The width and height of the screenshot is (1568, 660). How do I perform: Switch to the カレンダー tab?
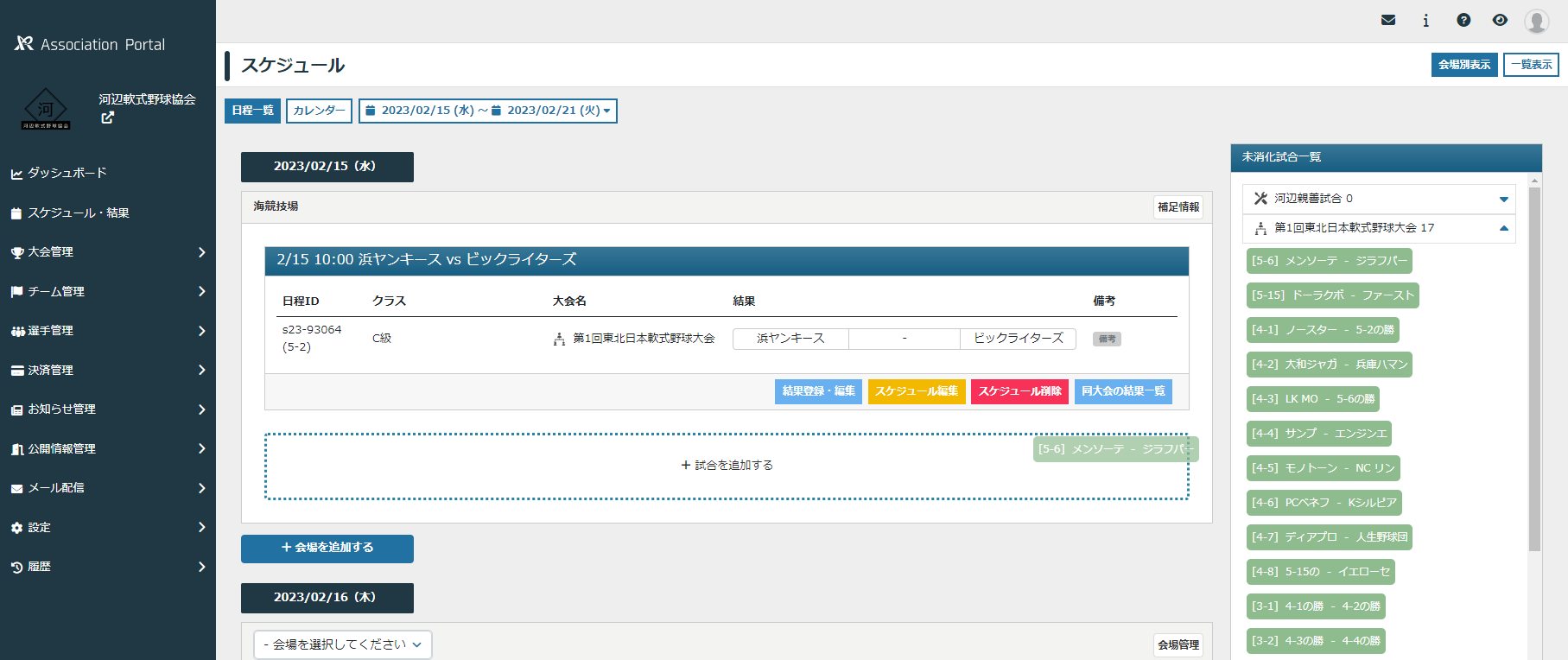pos(319,111)
